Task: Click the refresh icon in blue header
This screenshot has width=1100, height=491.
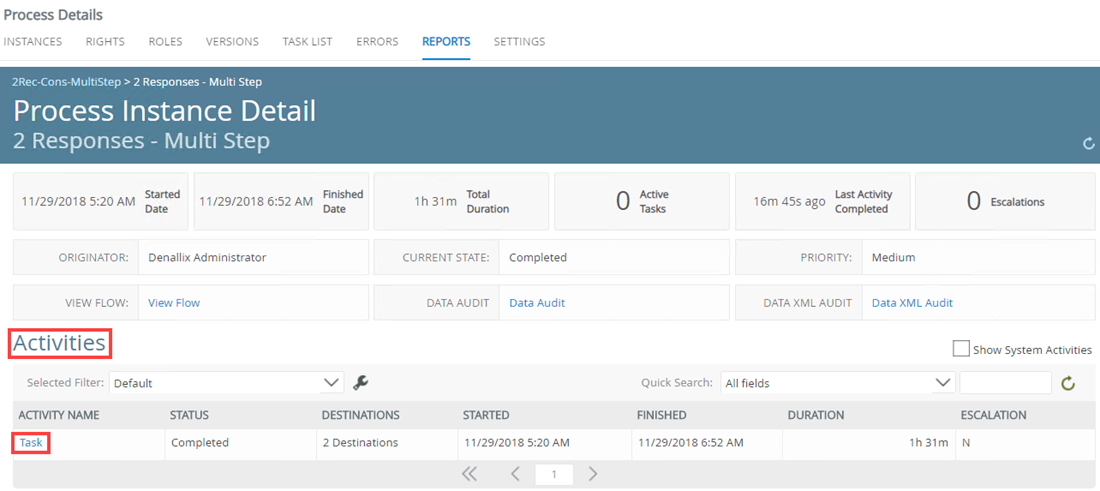Action: [1088, 144]
